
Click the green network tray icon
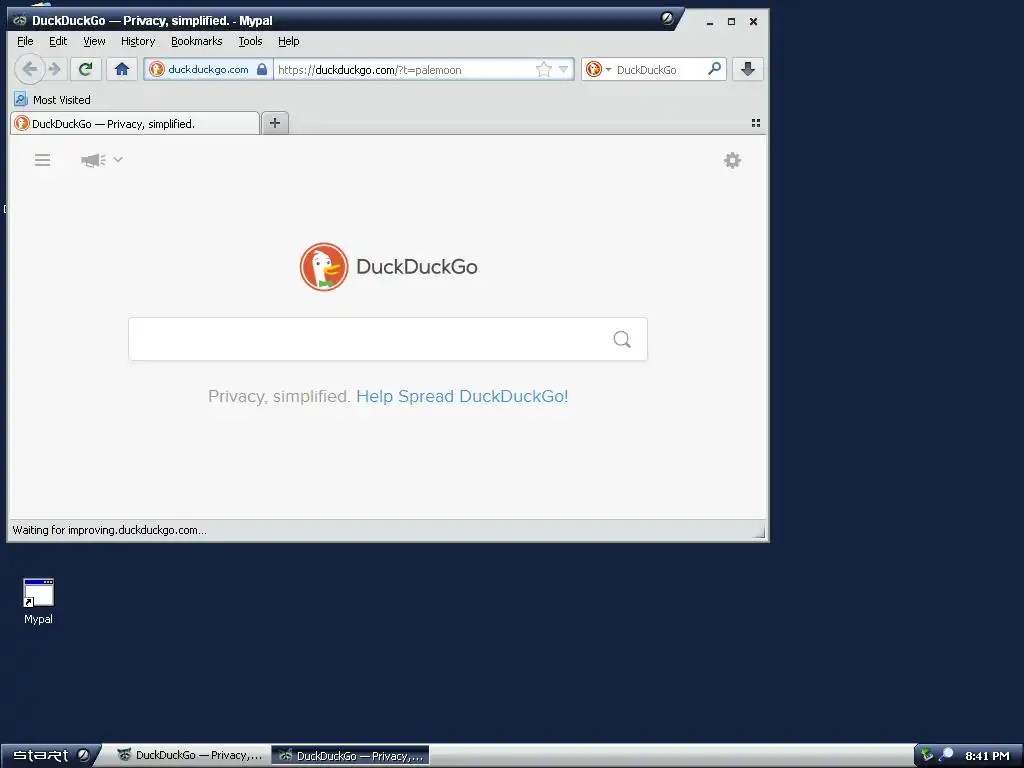pos(927,755)
